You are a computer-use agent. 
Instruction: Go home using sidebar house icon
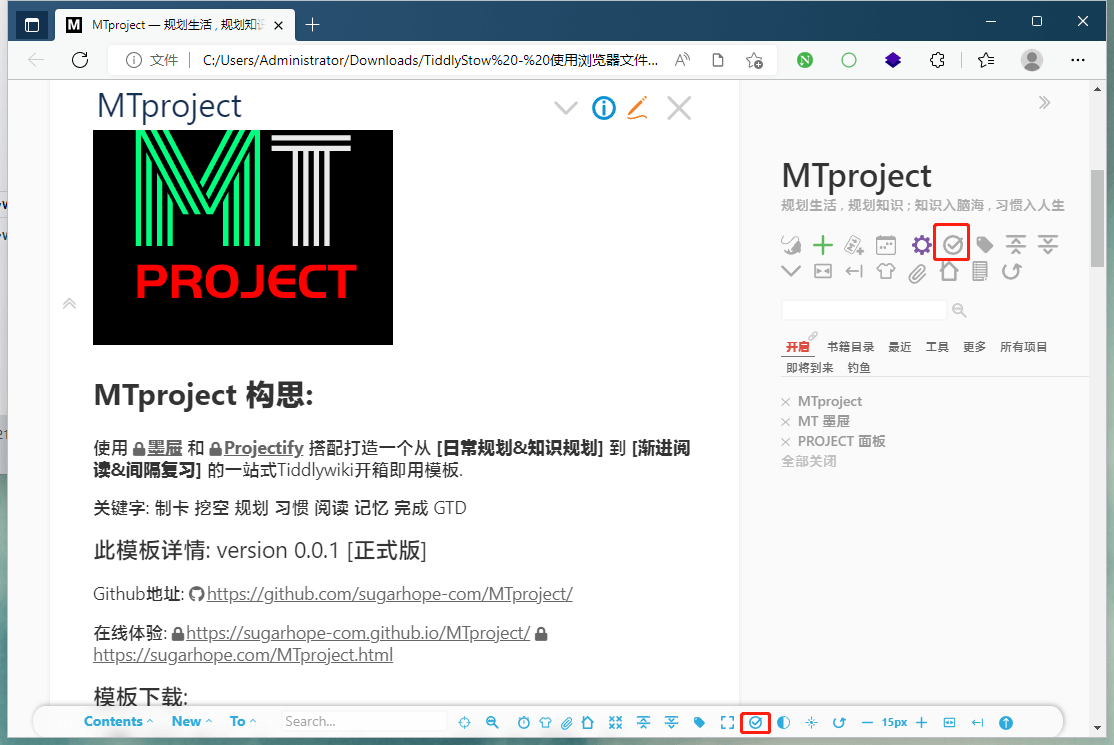[949, 271]
